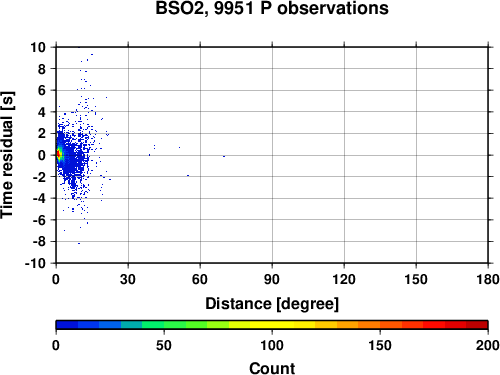Click the "Count" colorbar label
The width and height of the screenshot is (500, 375).
point(272,369)
